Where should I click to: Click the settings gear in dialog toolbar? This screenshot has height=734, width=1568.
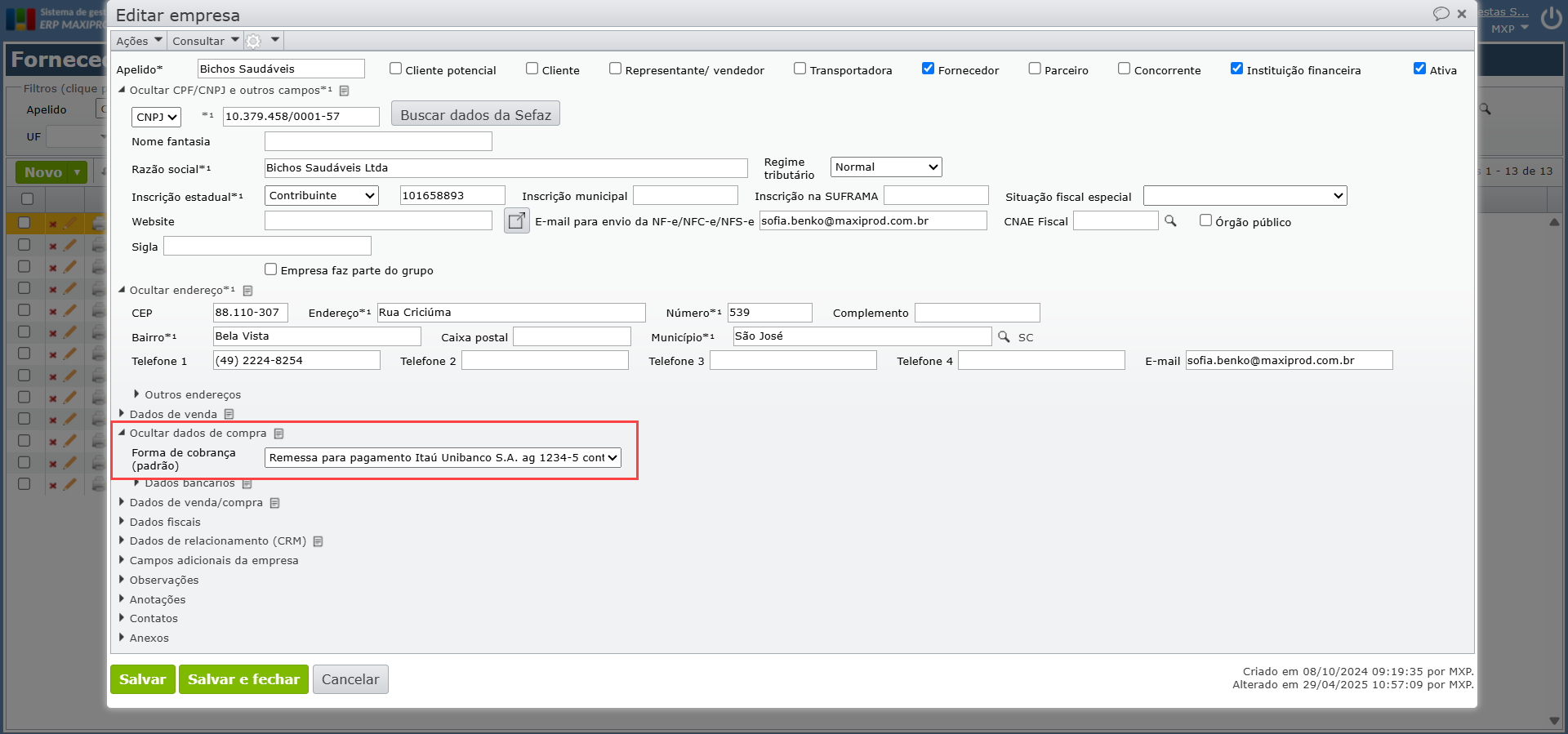coord(254,41)
